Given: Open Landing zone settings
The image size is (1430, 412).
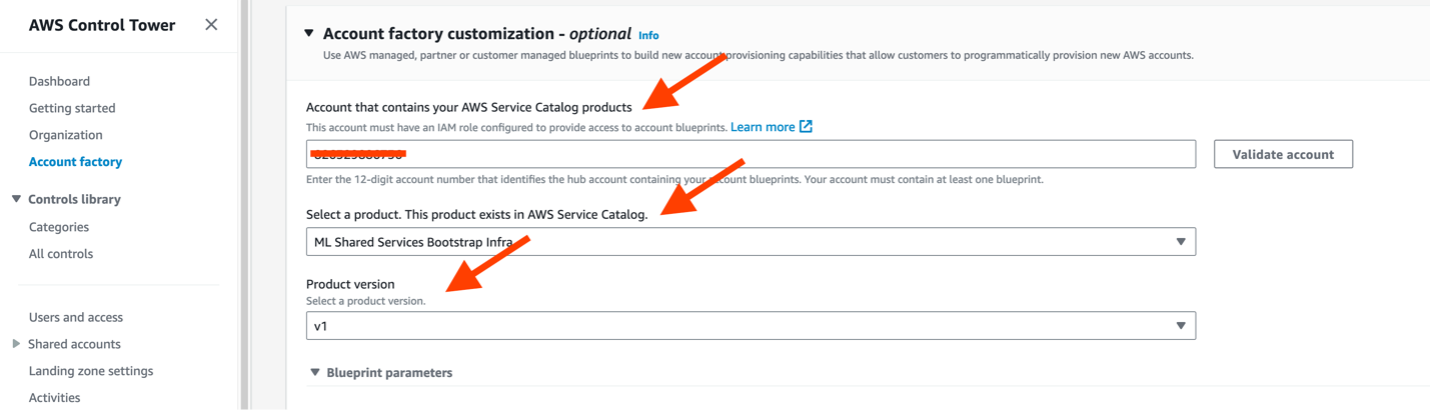Looking at the screenshot, I should 91,371.
